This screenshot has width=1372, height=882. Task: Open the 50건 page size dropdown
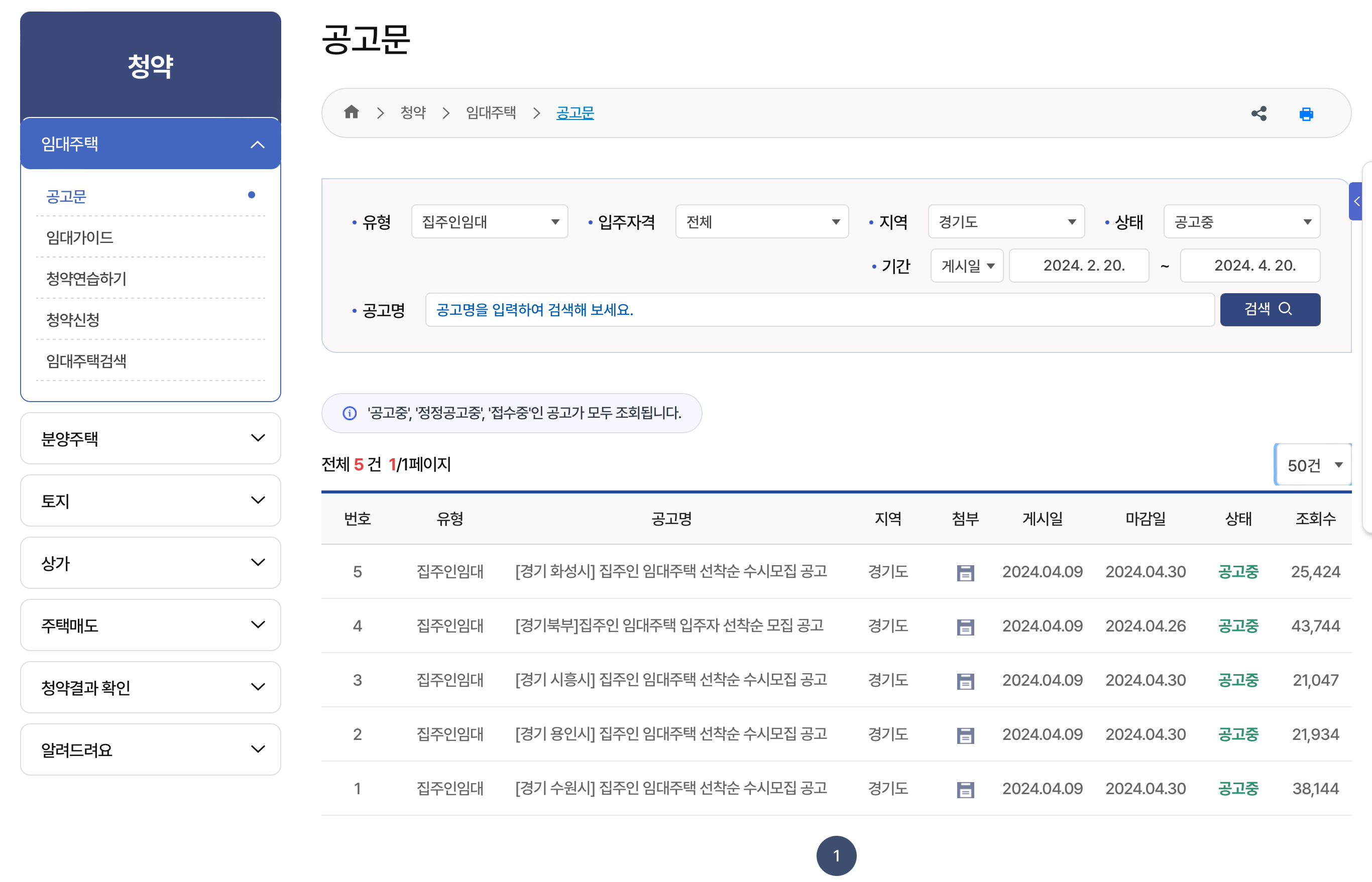(x=1313, y=465)
